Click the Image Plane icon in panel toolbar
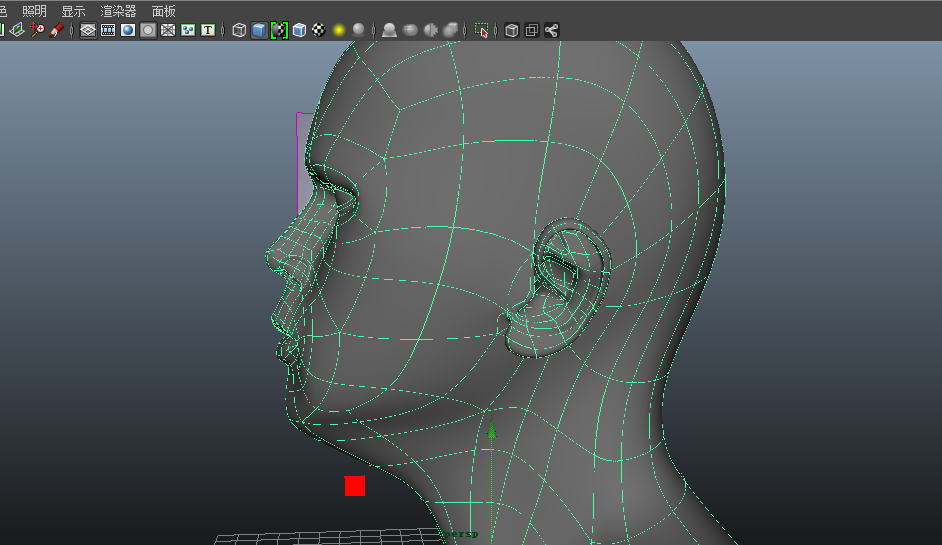 [x=18, y=30]
